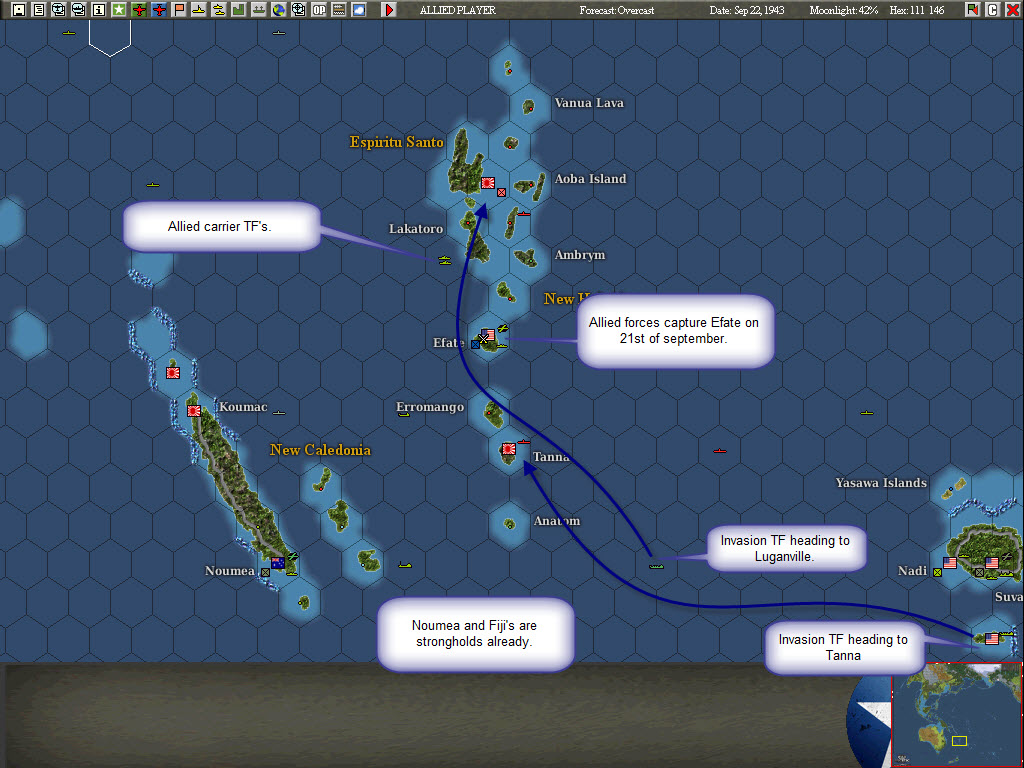Open the OP operations report button

[x=319, y=10]
